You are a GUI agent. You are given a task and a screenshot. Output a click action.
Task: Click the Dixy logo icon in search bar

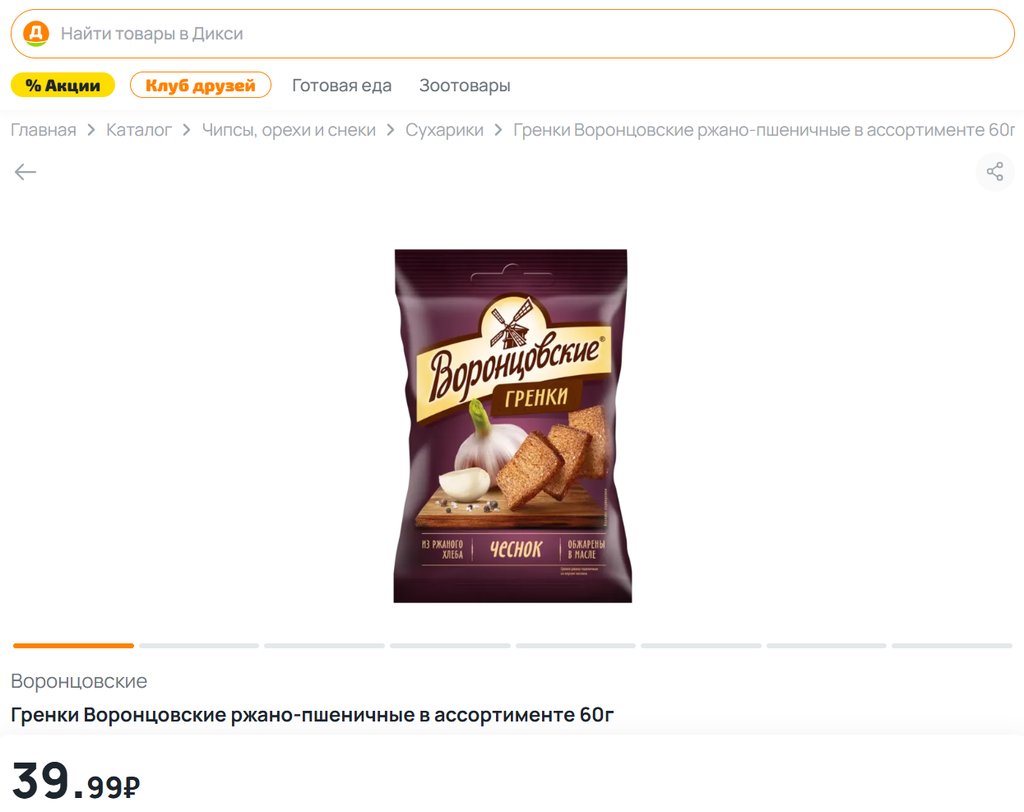coord(36,33)
